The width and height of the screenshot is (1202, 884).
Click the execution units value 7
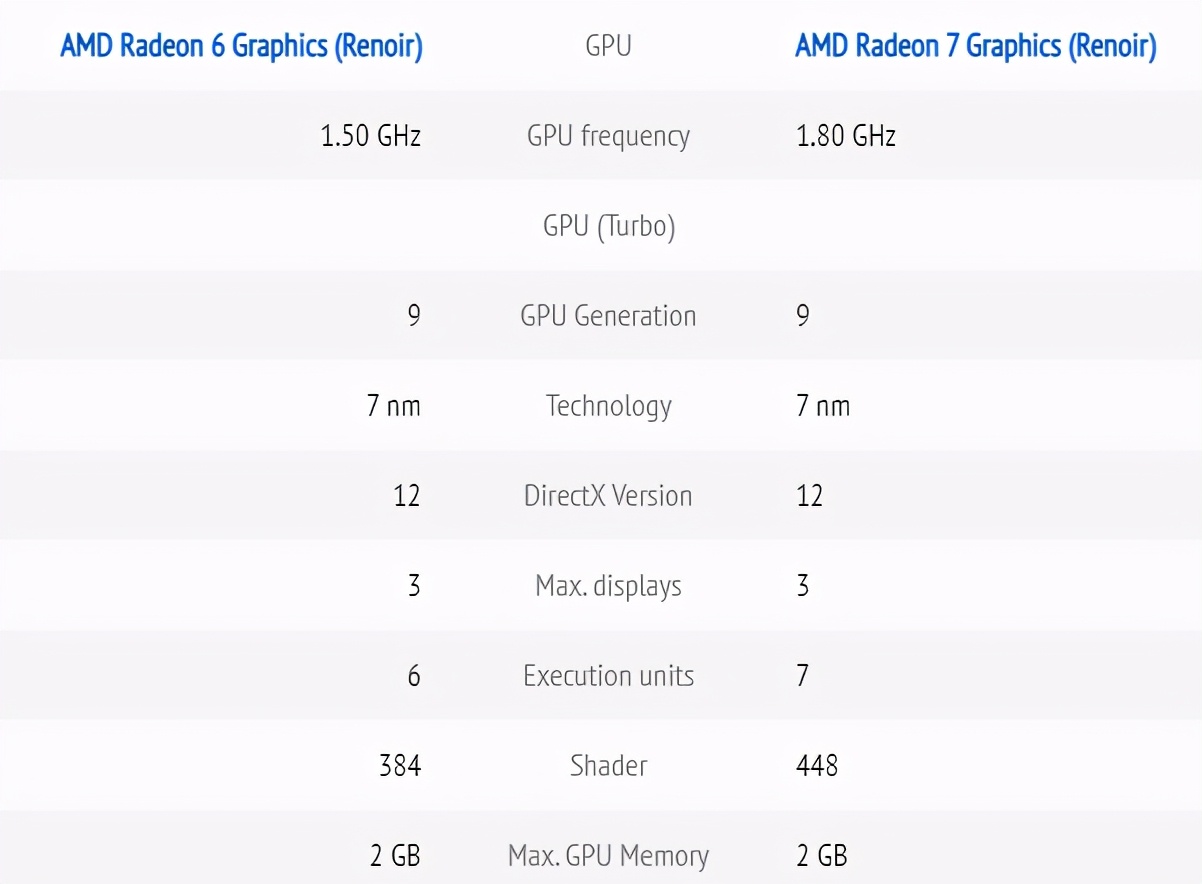(x=802, y=676)
